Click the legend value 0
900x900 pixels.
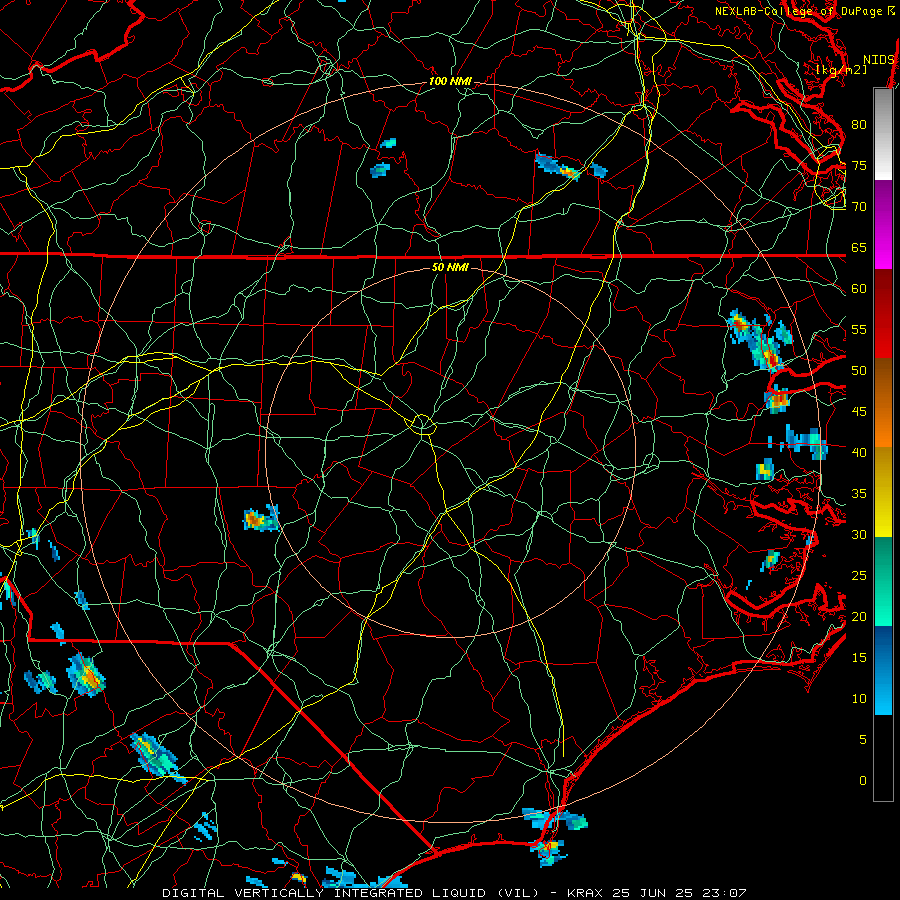click(x=863, y=781)
